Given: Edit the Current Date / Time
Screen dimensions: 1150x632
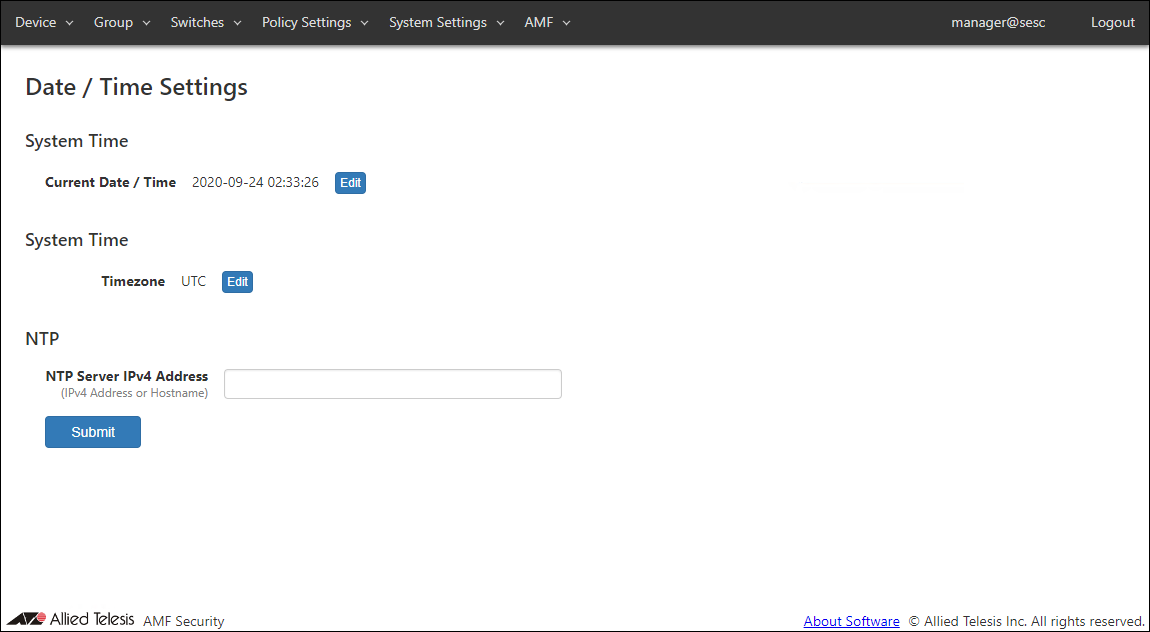Looking at the screenshot, I should pyautogui.click(x=350, y=183).
